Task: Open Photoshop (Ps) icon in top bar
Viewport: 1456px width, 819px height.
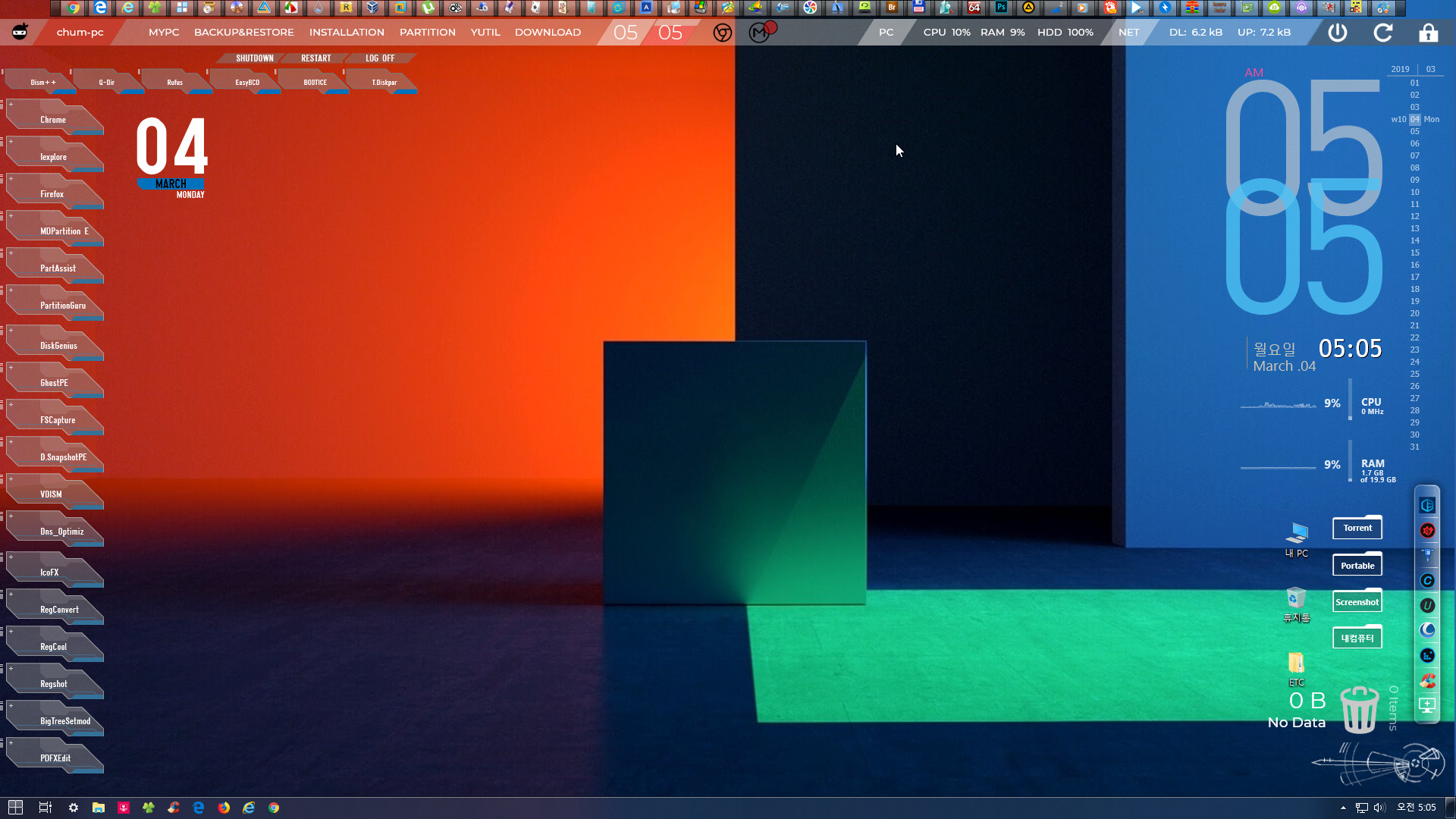Action: coord(1001,8)
